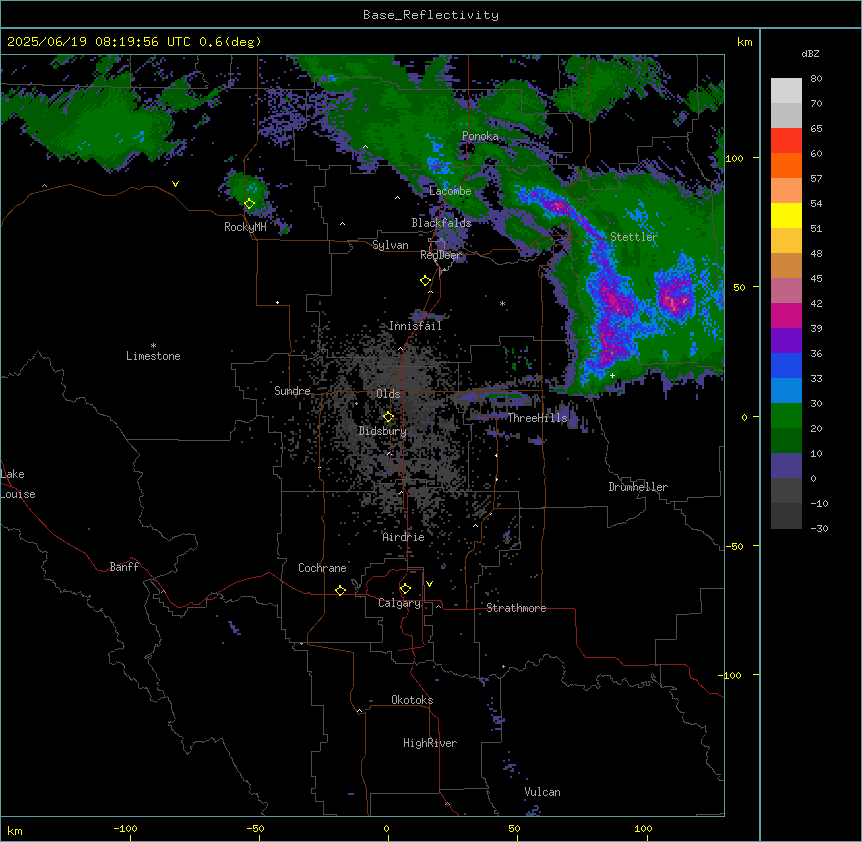Click the Okotoks town label
The height and width of the screenshot is (842, 862).
[412, 700]
